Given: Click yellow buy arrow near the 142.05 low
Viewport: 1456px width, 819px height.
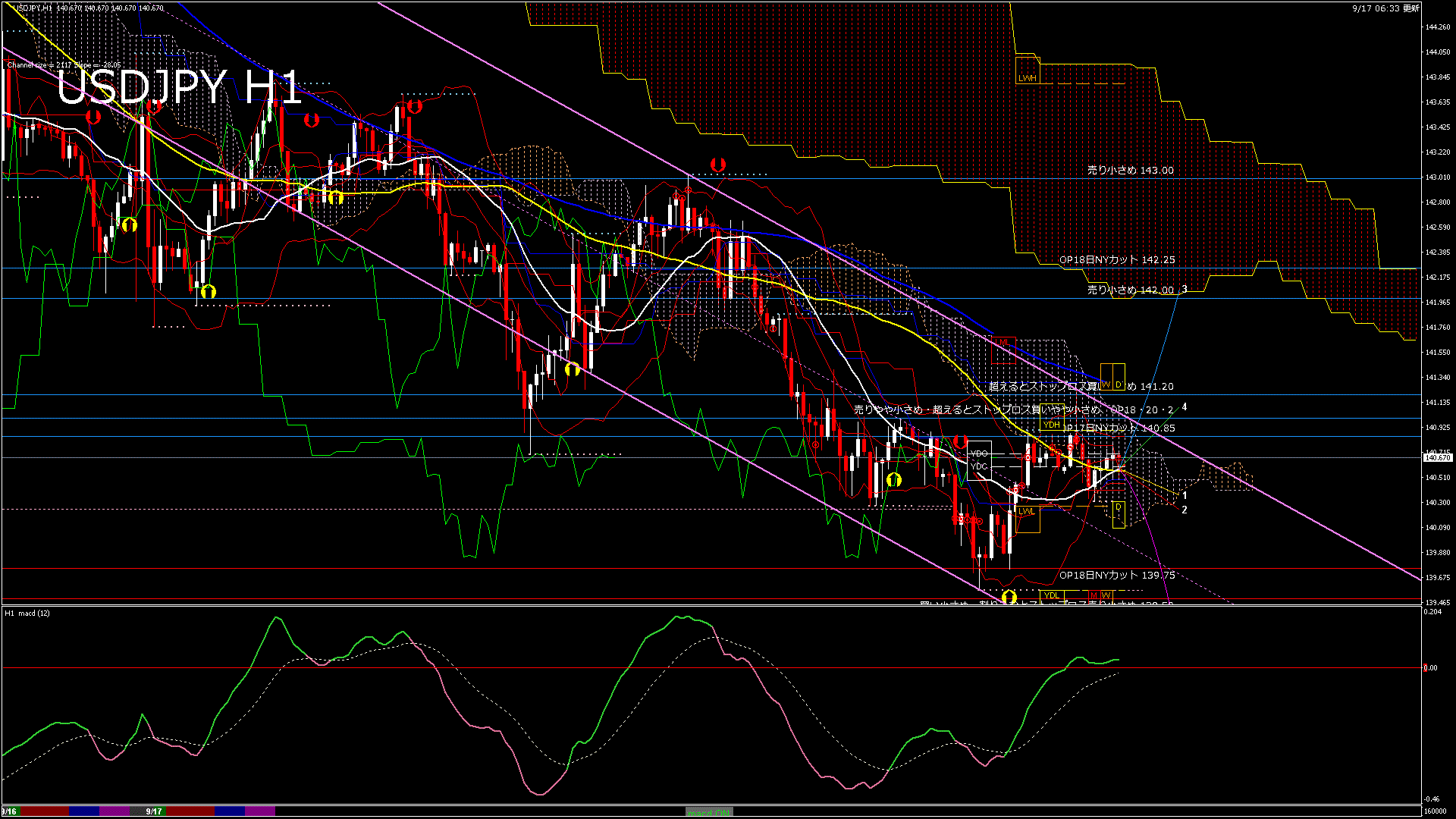Looking at the screenshot, I should tap(209, 291).
